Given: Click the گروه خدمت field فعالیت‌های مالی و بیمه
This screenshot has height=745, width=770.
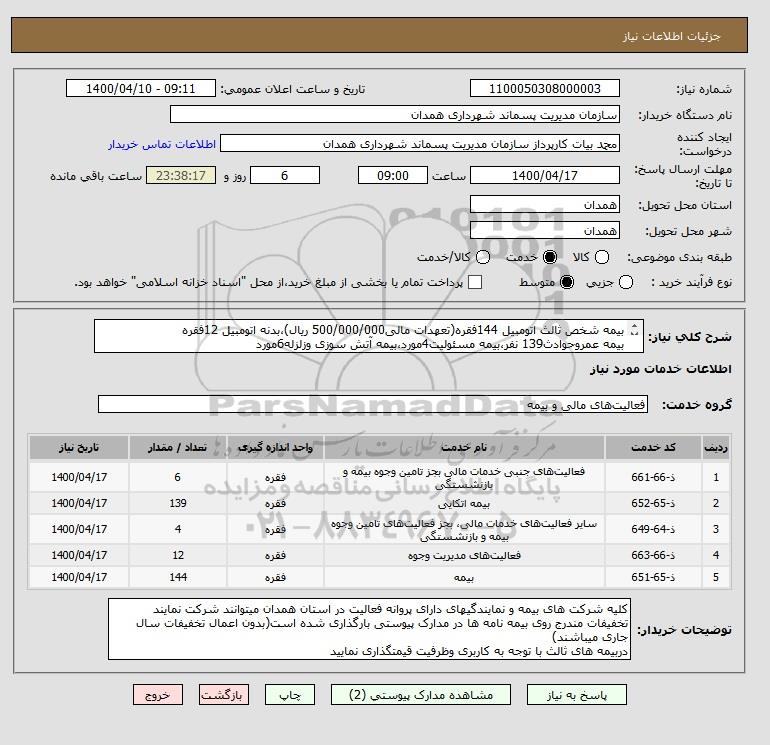Looking at the screenshot, I should (373, 404).
